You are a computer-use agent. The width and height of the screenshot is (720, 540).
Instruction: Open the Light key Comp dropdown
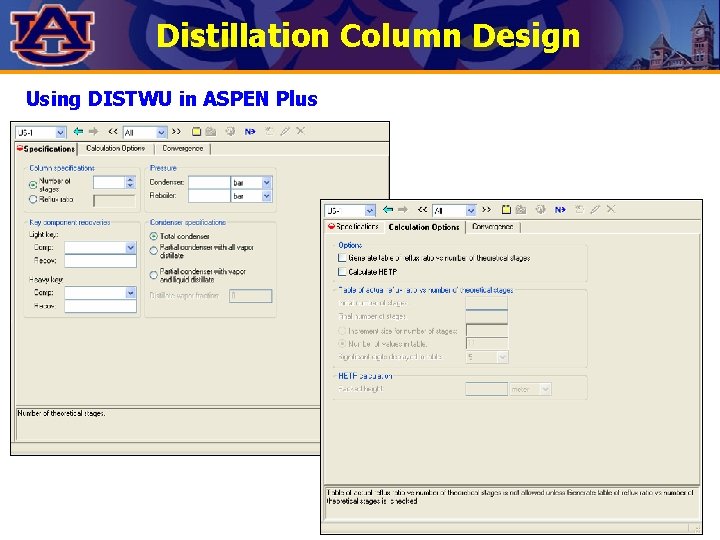(130, 248)
